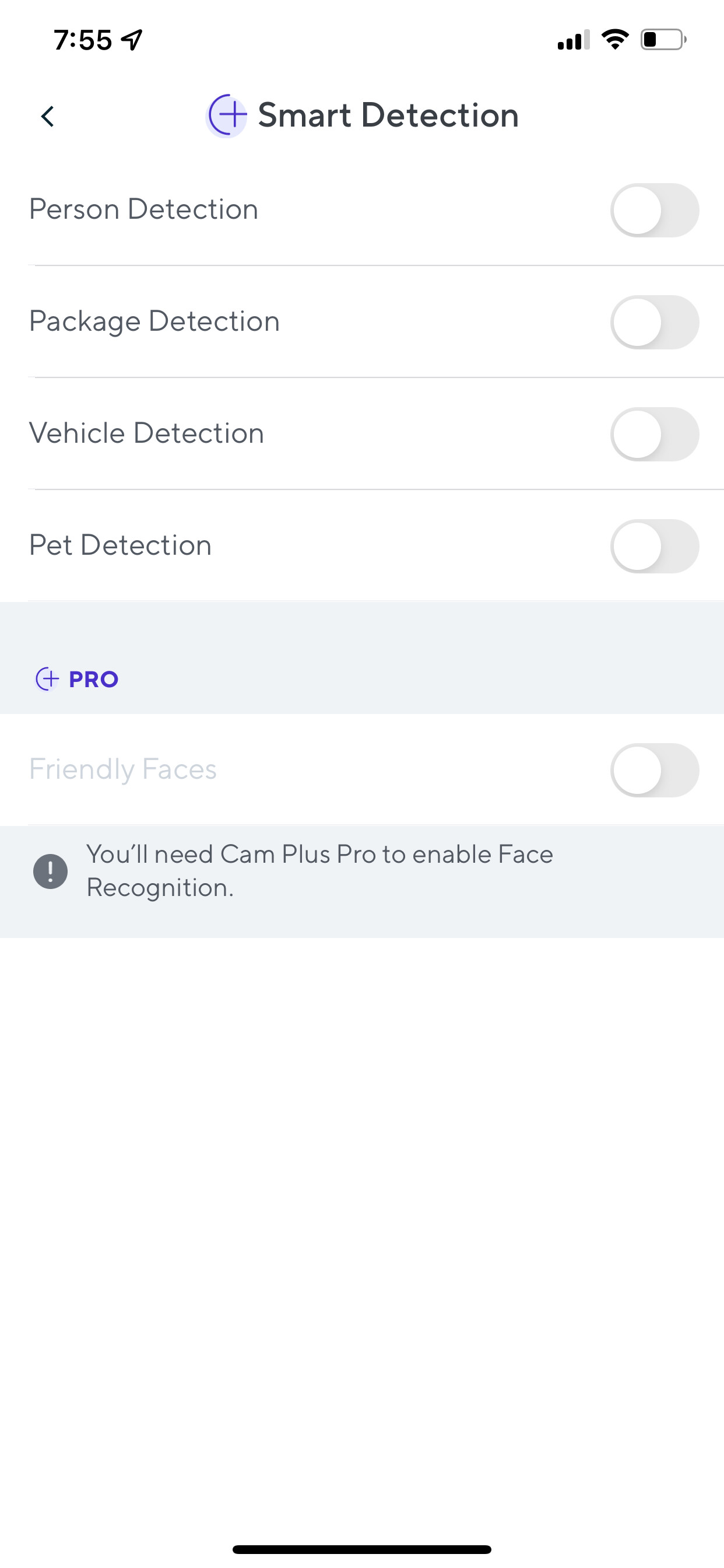Screen dimensions: 724x1568
Task: Tap the exclamation warning icon
Action: pyautogui.click(x=51, y=871)
